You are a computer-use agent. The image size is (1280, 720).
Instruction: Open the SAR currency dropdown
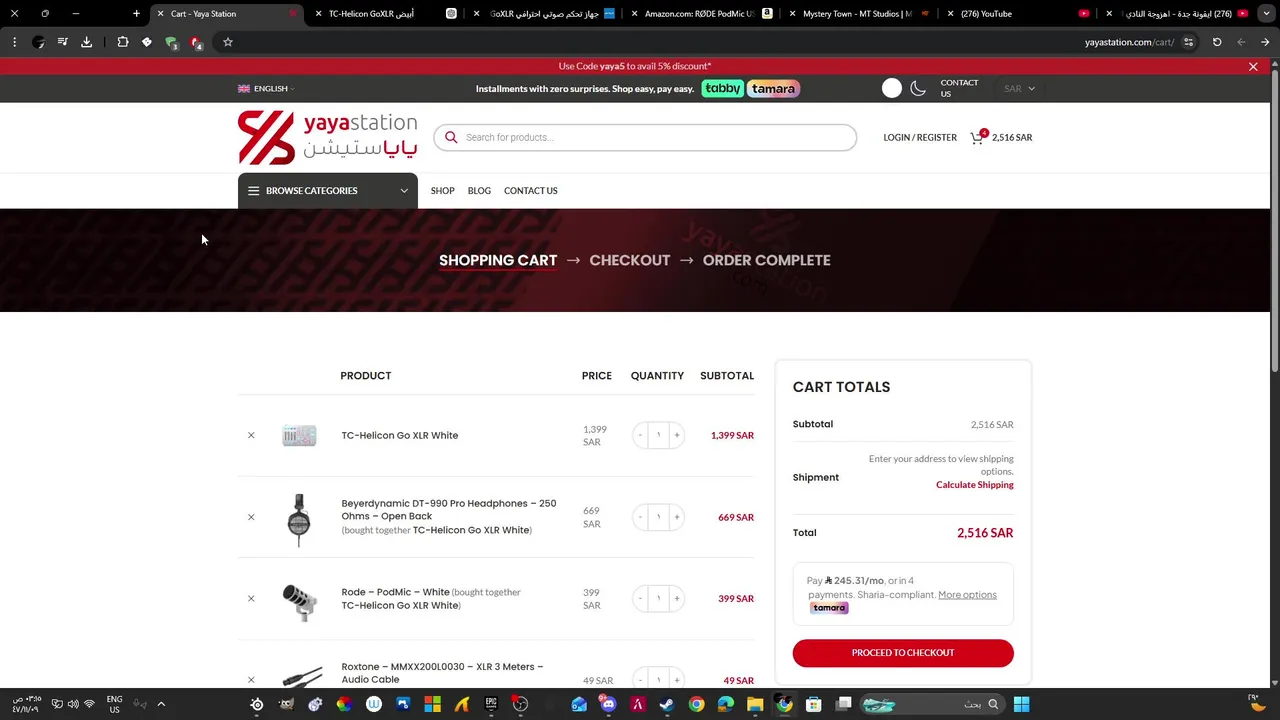[1019, 89]
